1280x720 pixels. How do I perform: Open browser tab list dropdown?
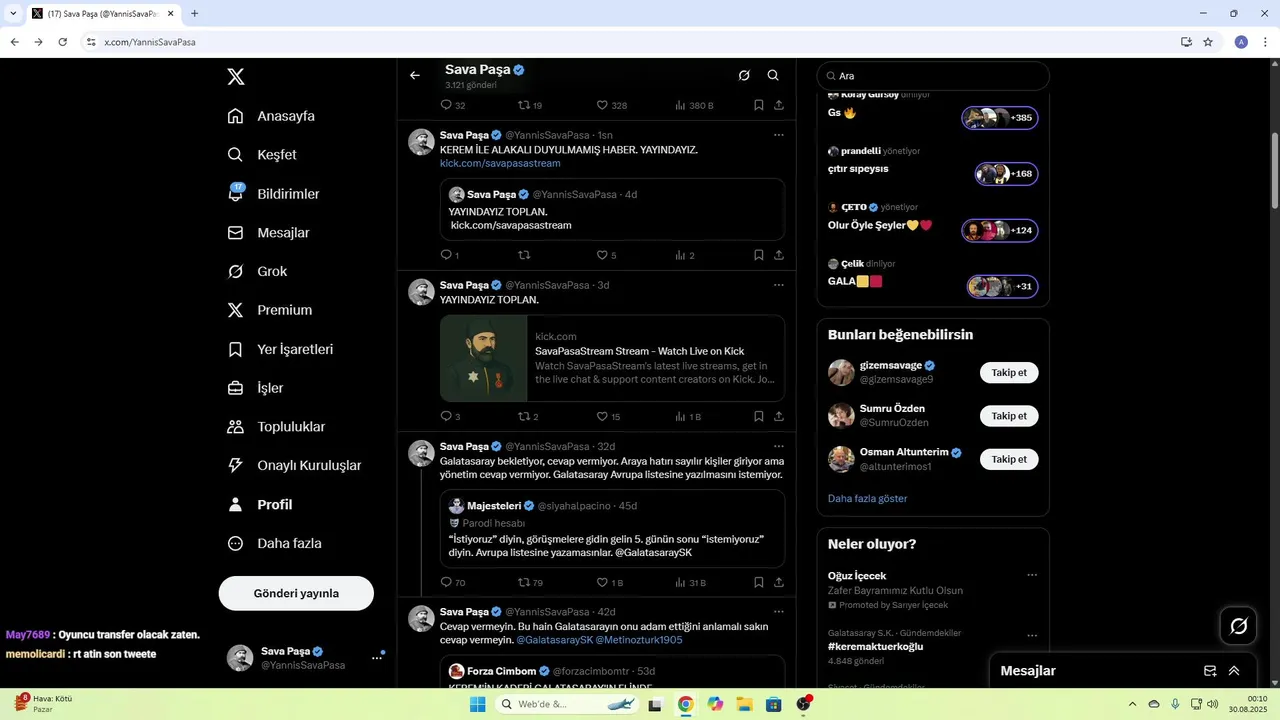(x=13, y=13)
